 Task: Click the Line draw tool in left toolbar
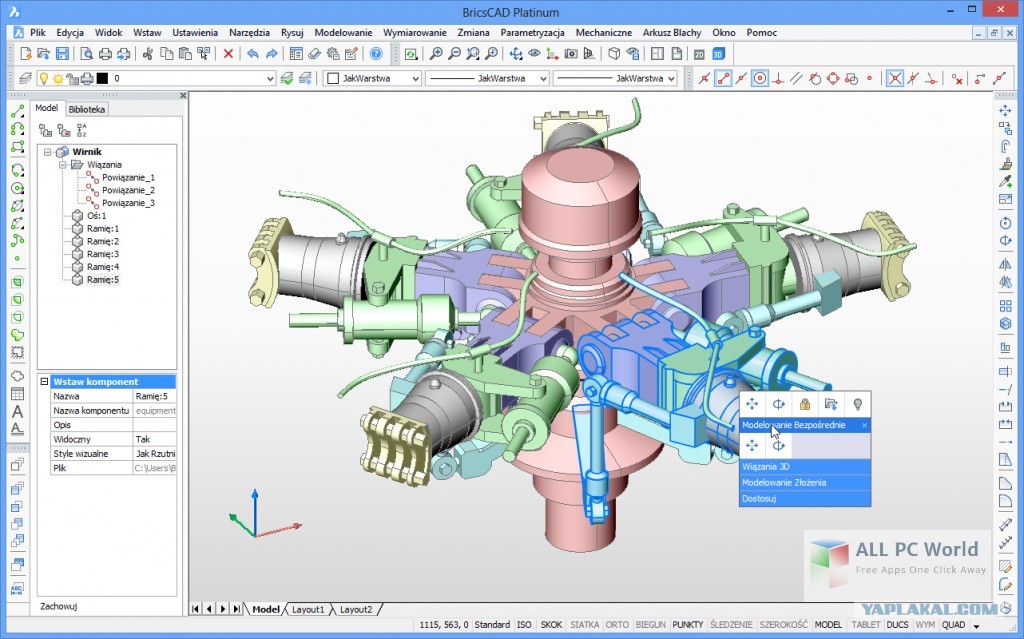18,112
